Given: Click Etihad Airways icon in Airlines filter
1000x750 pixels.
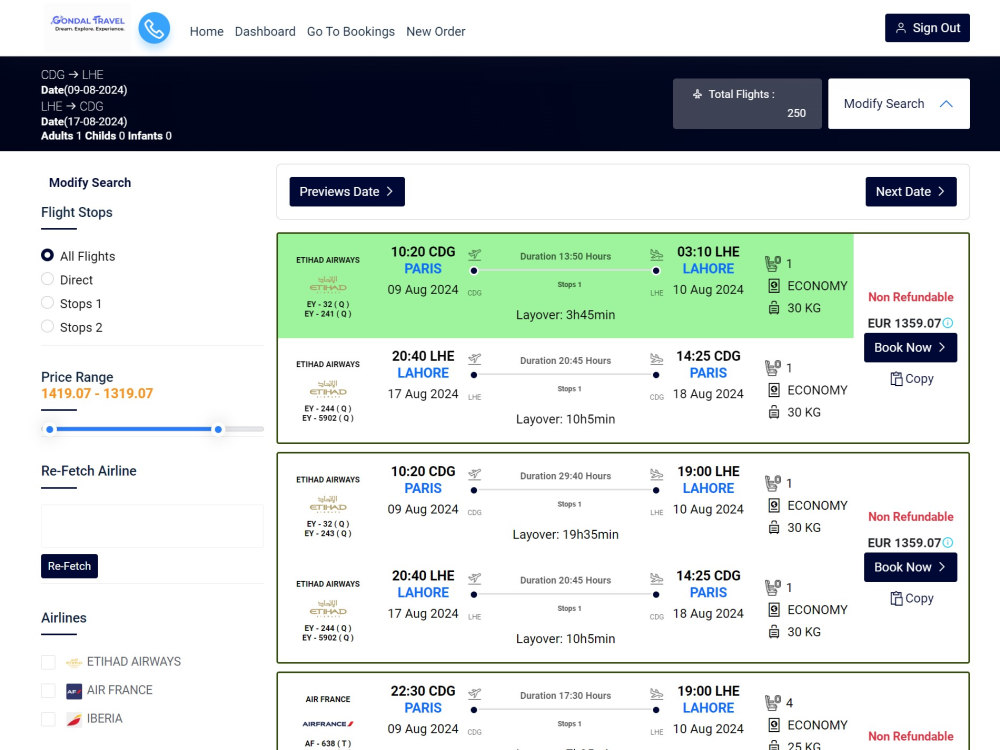Looking at the screenshot, I should (x=74, y=662).
